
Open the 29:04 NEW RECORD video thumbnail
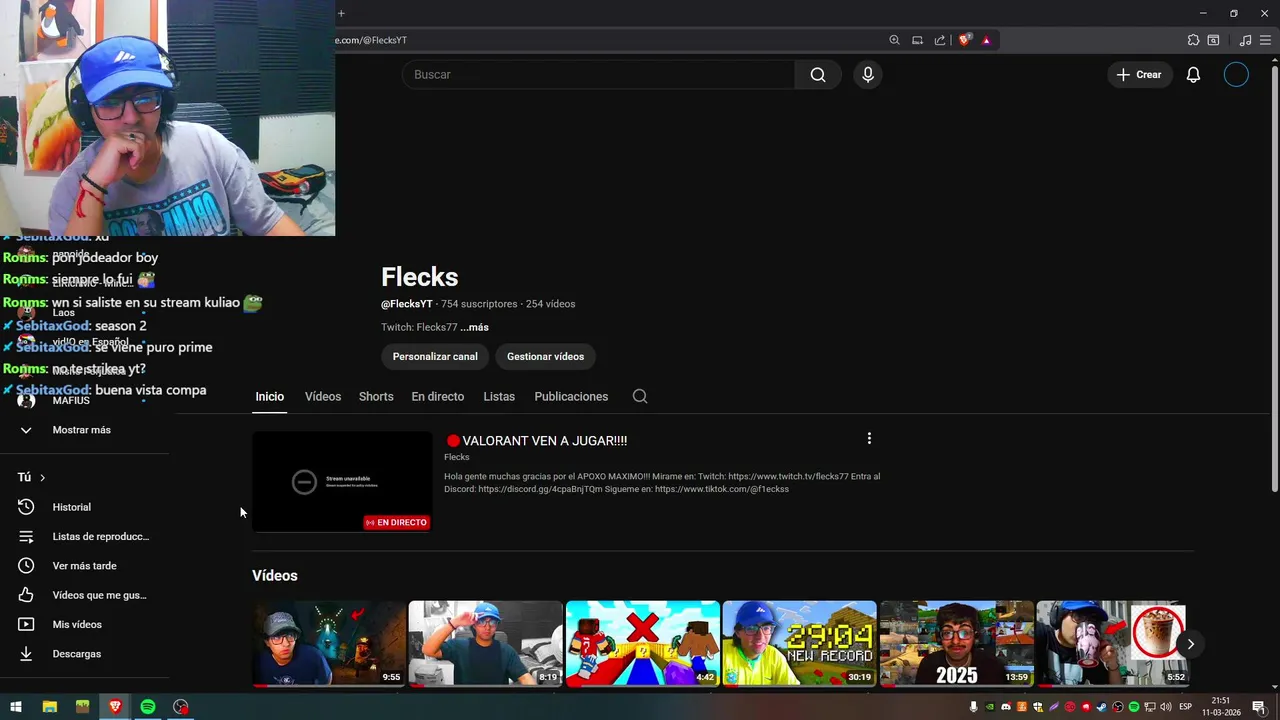pos(800,644)
